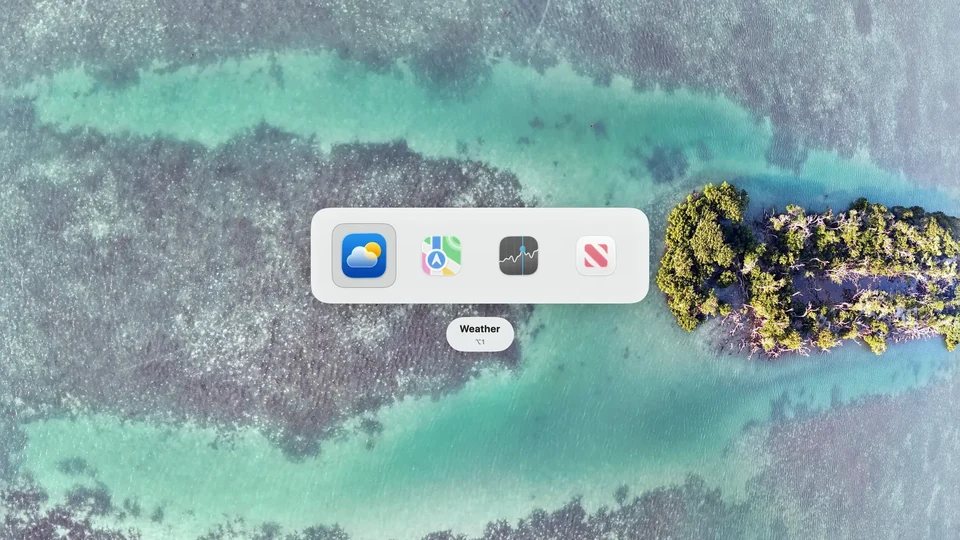
Task: Click the Weather label tooltip
Action: point(480,334)
